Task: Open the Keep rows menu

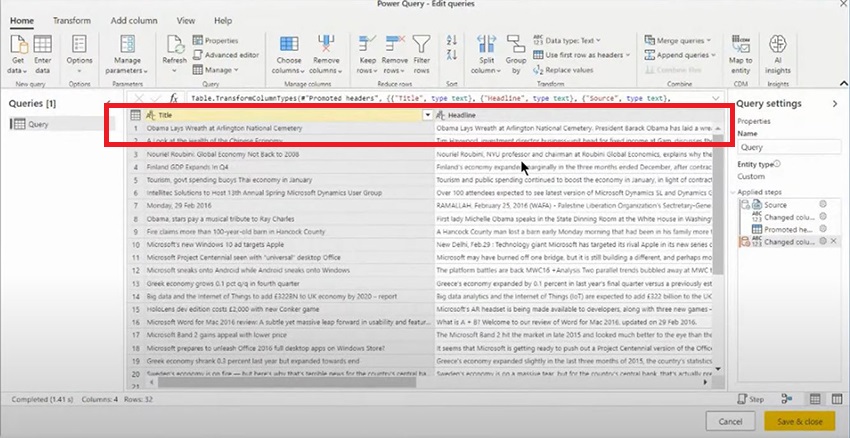Action: [368, 55]
